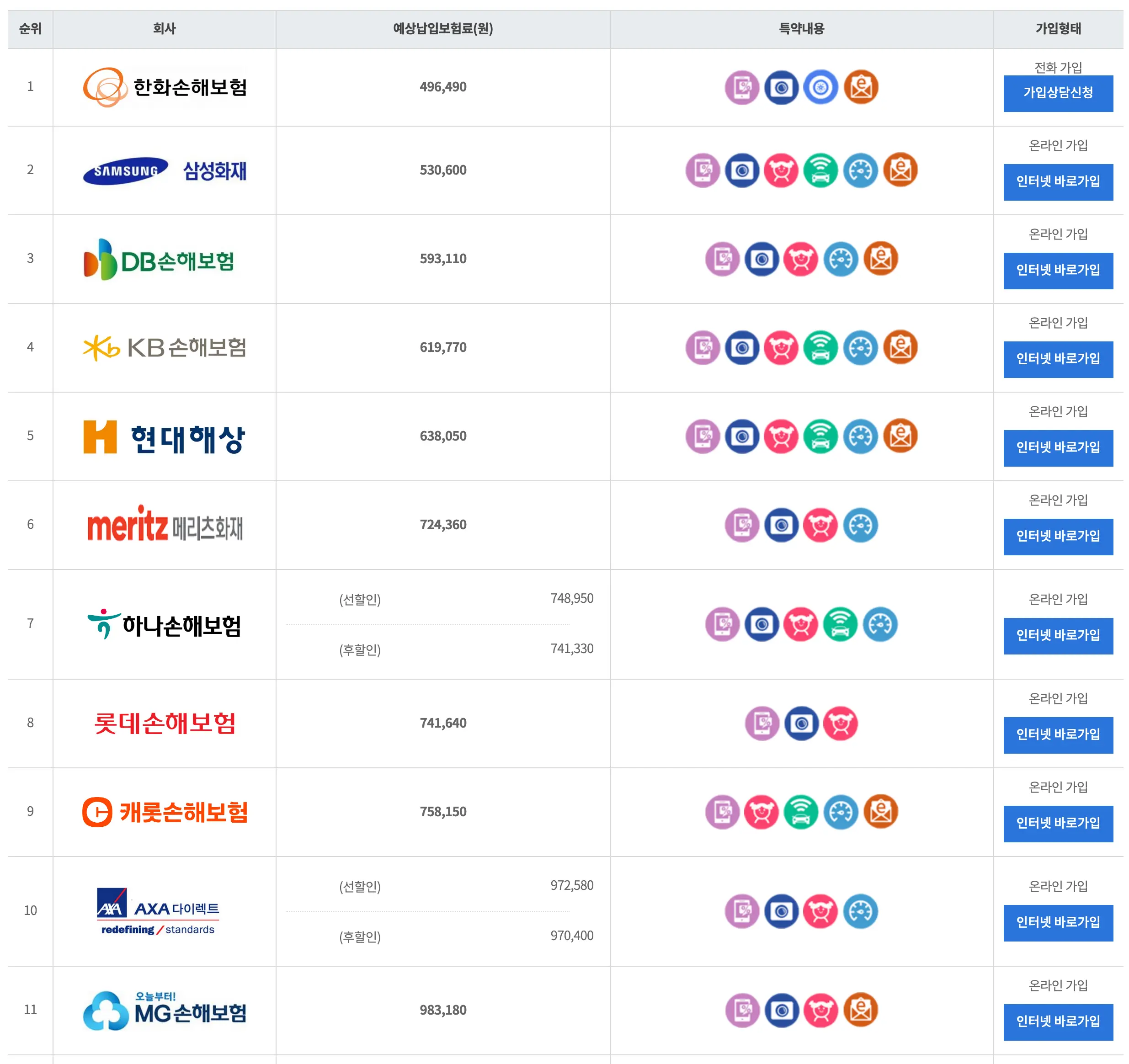
Task: Click Samsung Fire's purple mobile discount icon
Action: [703, 170]
